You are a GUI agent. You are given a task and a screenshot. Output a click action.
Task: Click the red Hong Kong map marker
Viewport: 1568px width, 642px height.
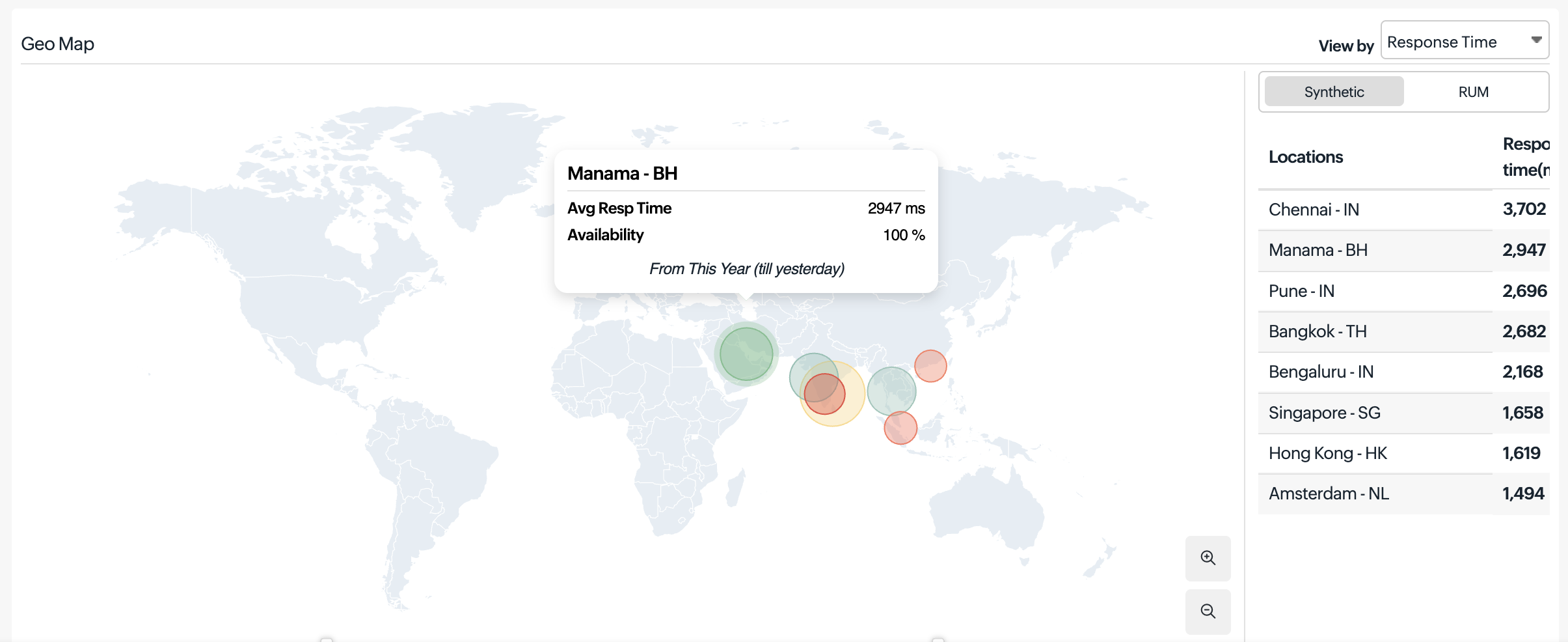(930, 366)
